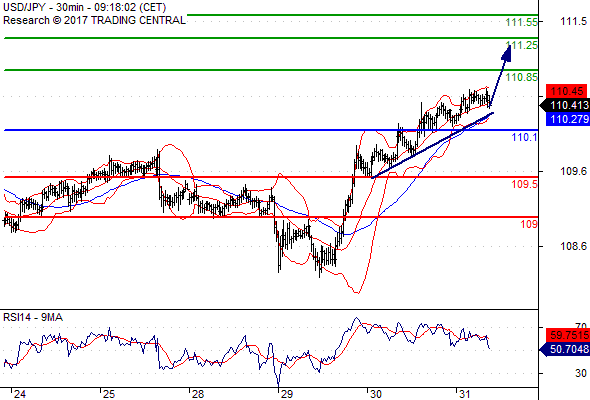The image size is (590, 400).
Task: Select date label 24 on time axis
Action: 20,394
